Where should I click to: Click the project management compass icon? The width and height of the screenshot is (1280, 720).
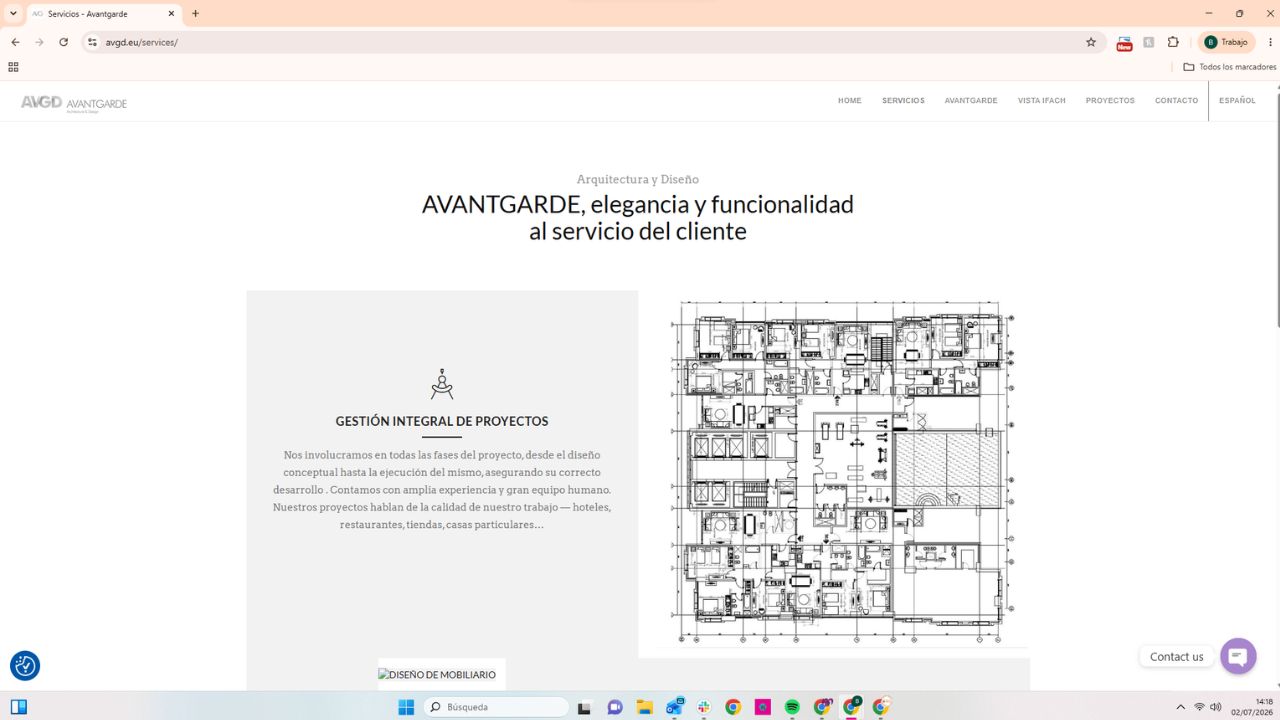(x=442, y=384)
